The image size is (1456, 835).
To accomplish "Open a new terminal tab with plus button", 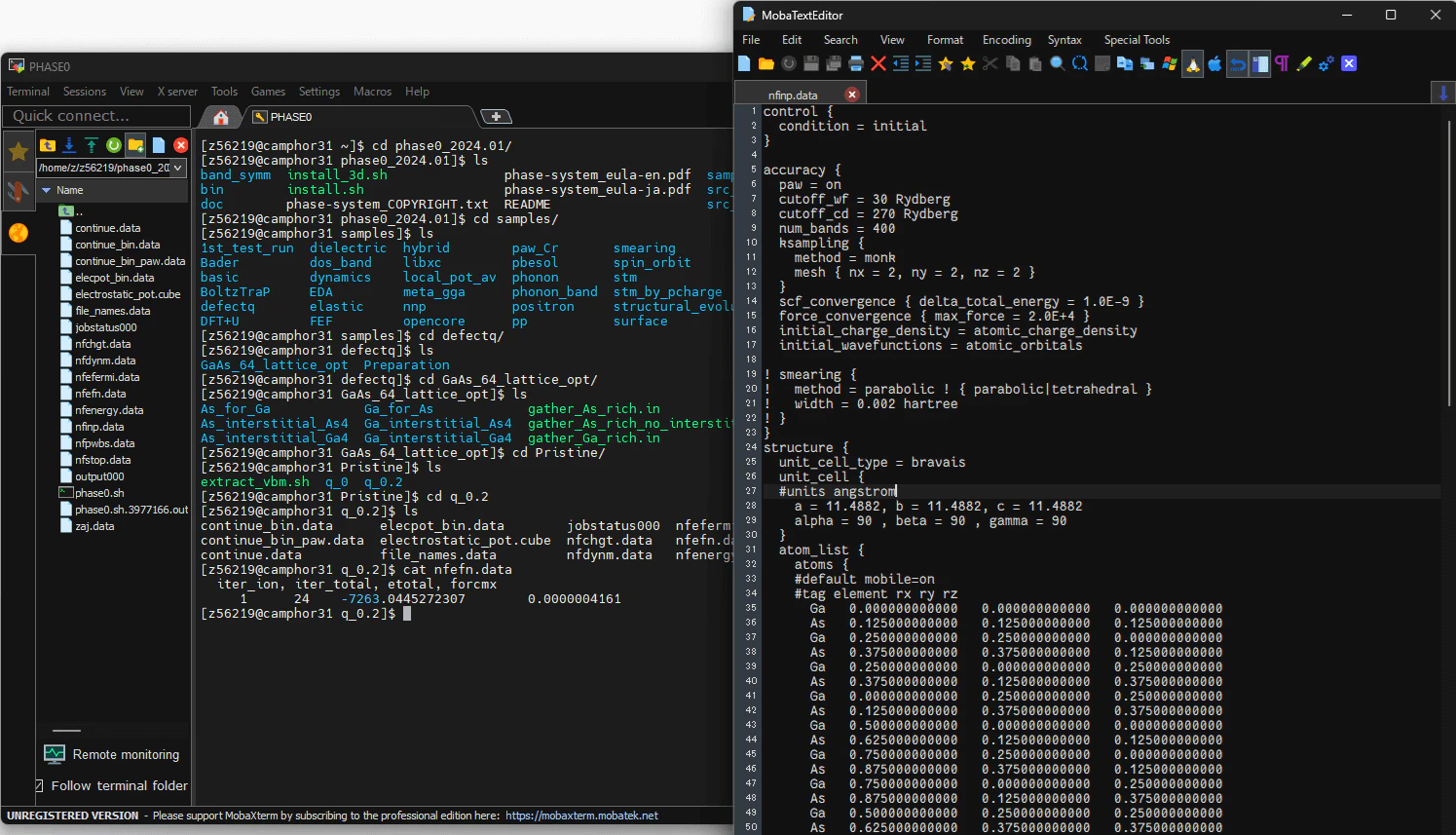I will tap(497, 117).
